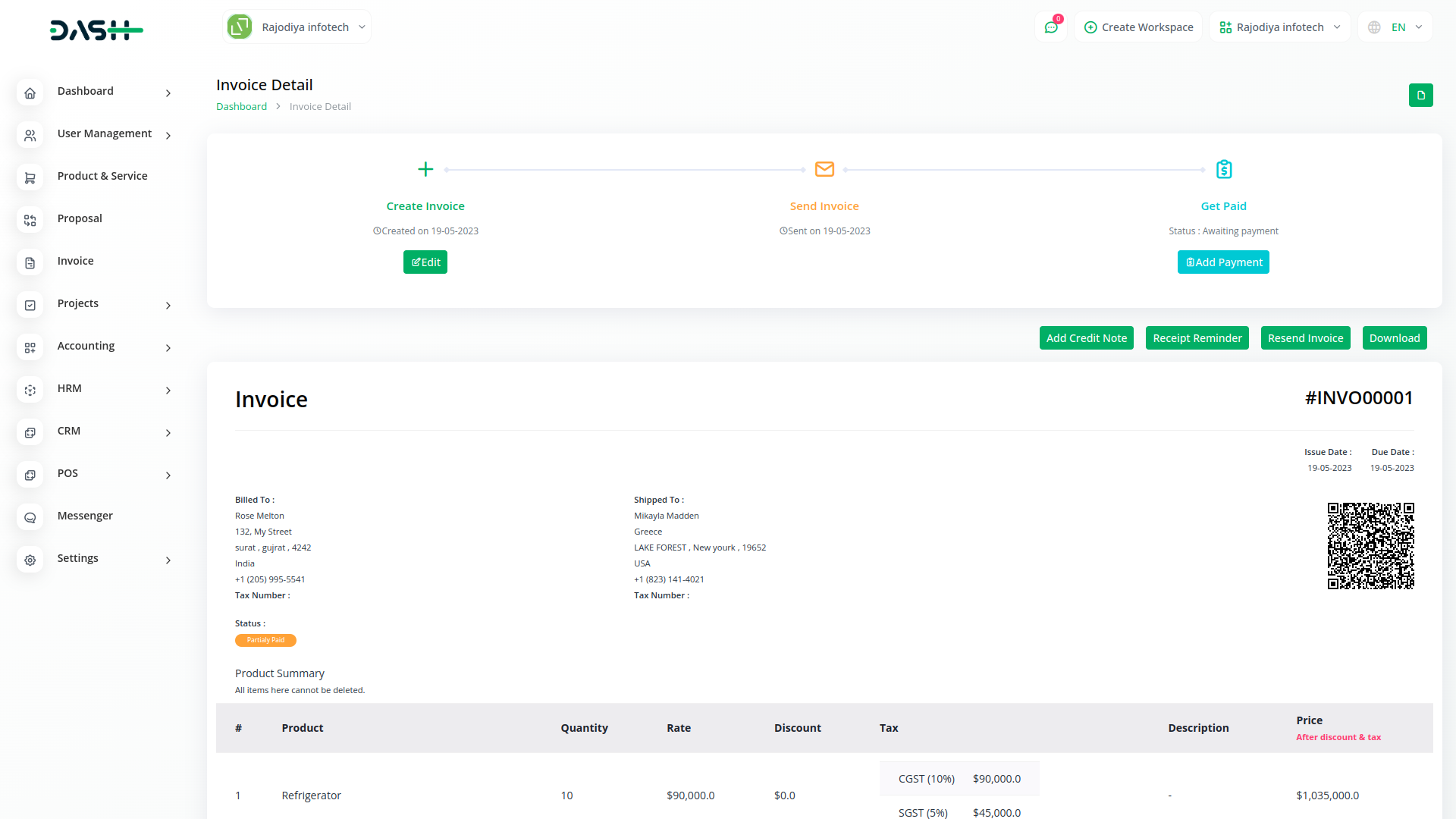Expand the CRM menu chevron
Image resolution: width=1456 pixels, height=819 pixels.
[x=168, y=432]
